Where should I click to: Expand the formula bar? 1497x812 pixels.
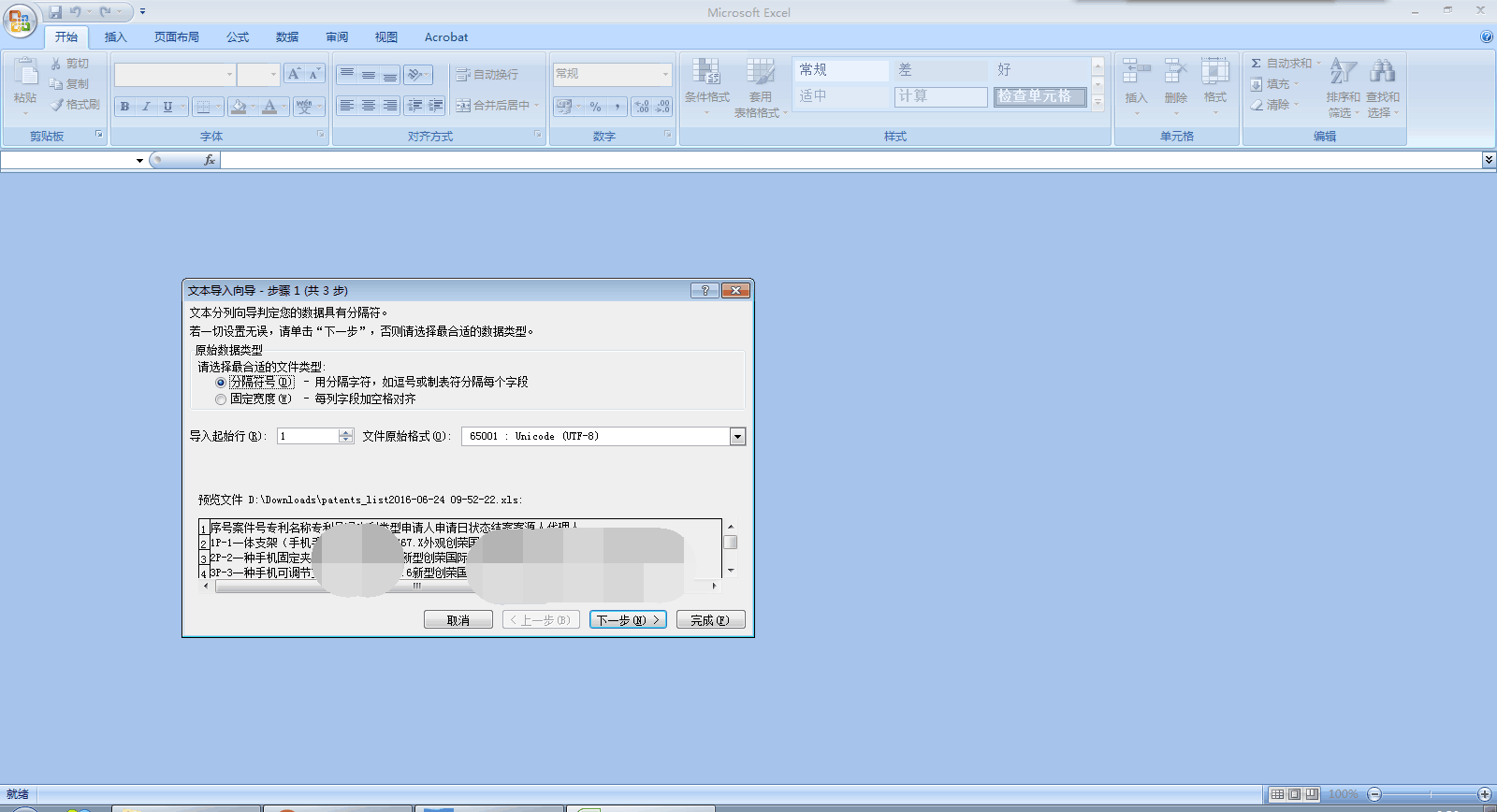coord(1488,160)
